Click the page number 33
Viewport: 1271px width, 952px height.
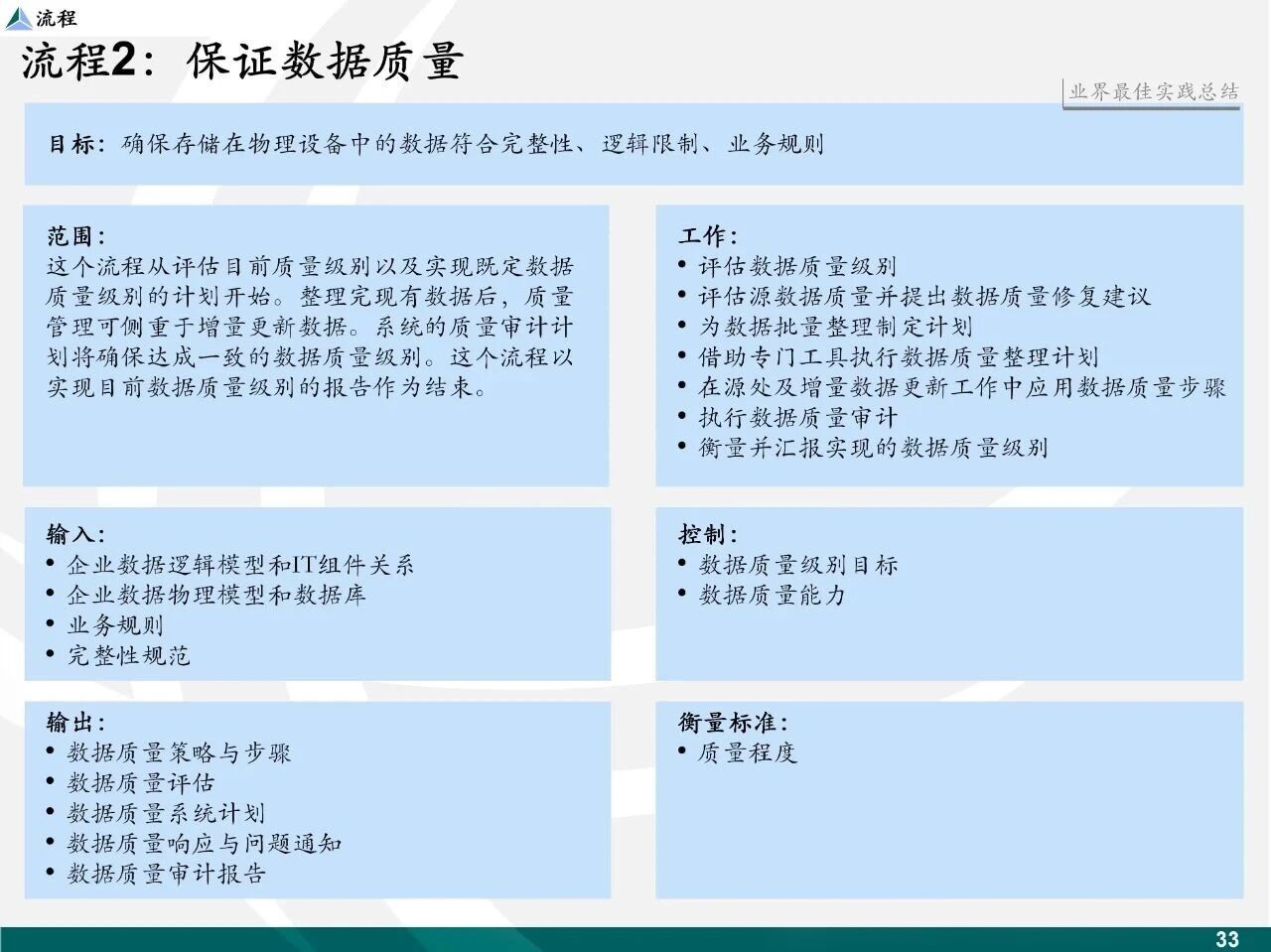pos(1227,939)
